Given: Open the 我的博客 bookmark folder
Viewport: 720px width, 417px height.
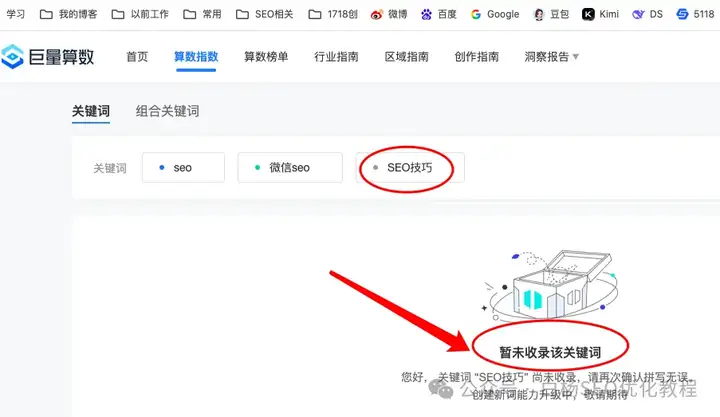Looking at the screenshot, I should click(x=68, y=15).
